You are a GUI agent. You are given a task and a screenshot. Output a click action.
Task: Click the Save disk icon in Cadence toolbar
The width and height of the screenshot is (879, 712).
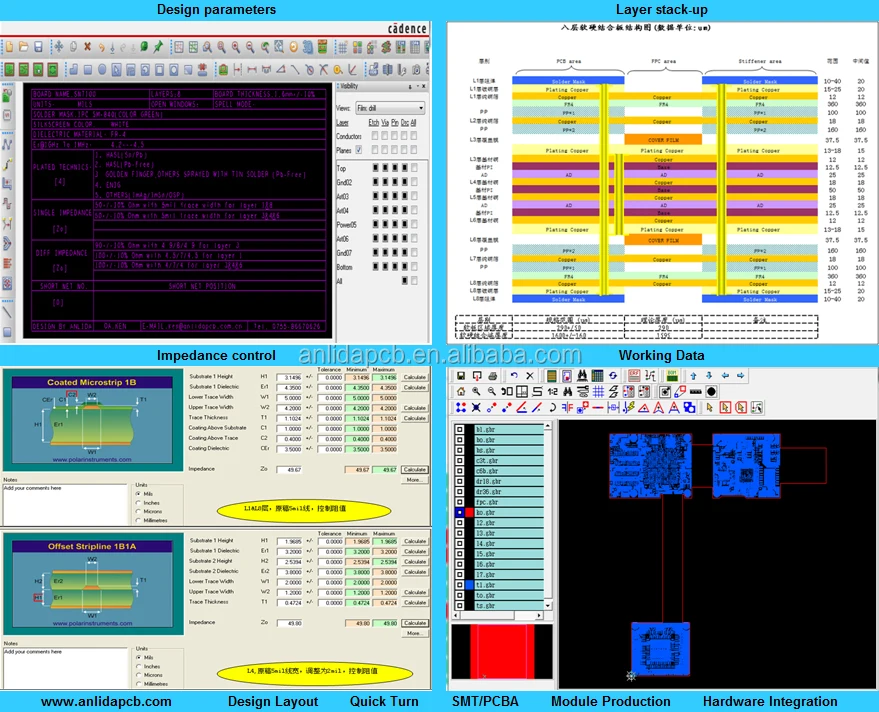pyautogui.click(x=38, y=47)
